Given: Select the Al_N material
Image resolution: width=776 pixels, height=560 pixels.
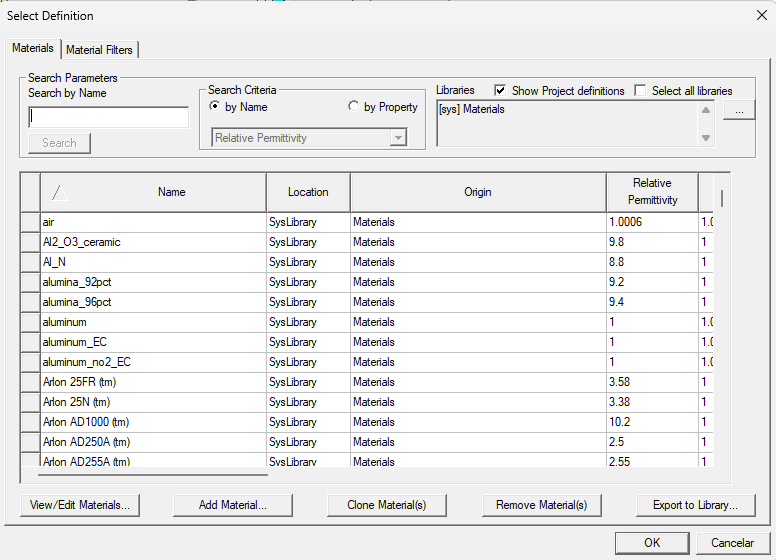Looking at the screenshot, I should [366, 262].
